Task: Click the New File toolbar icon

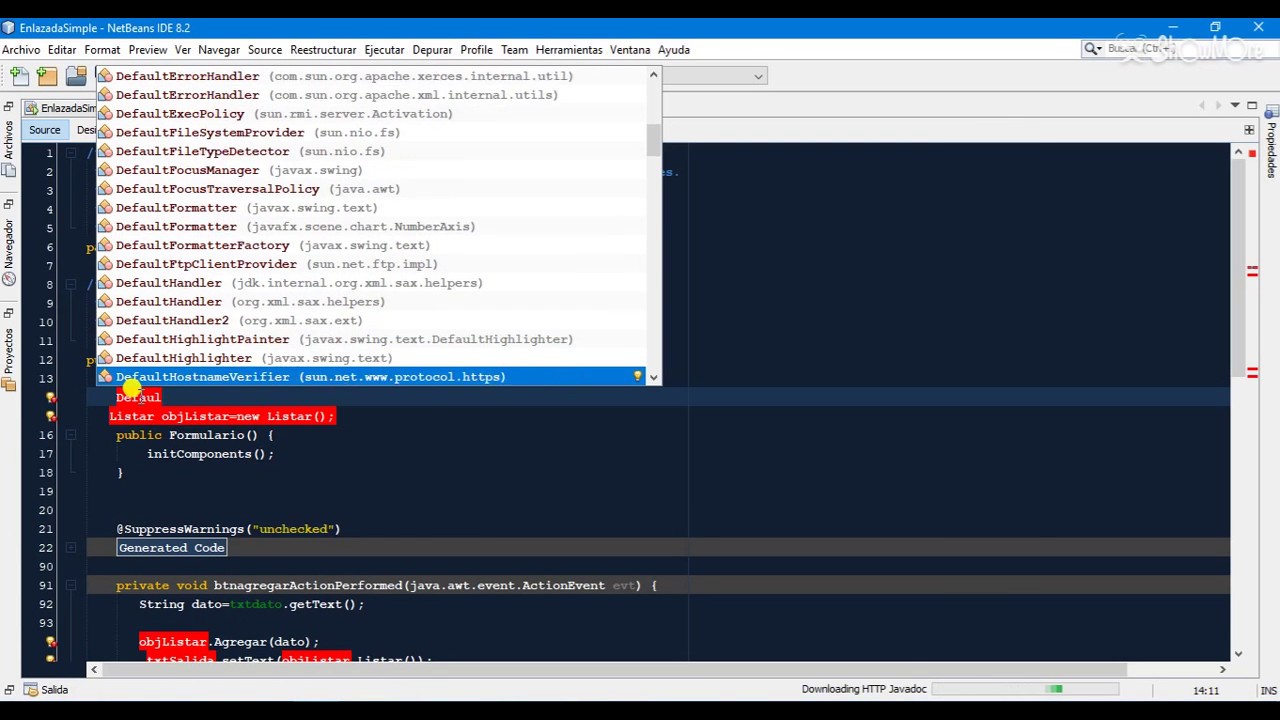Action: pyautogui.click(x=19, y=75)
